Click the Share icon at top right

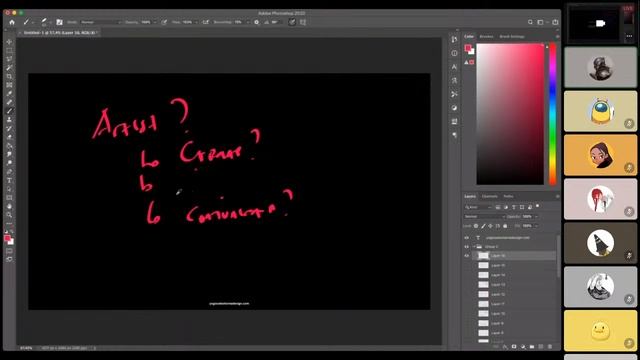555,22
